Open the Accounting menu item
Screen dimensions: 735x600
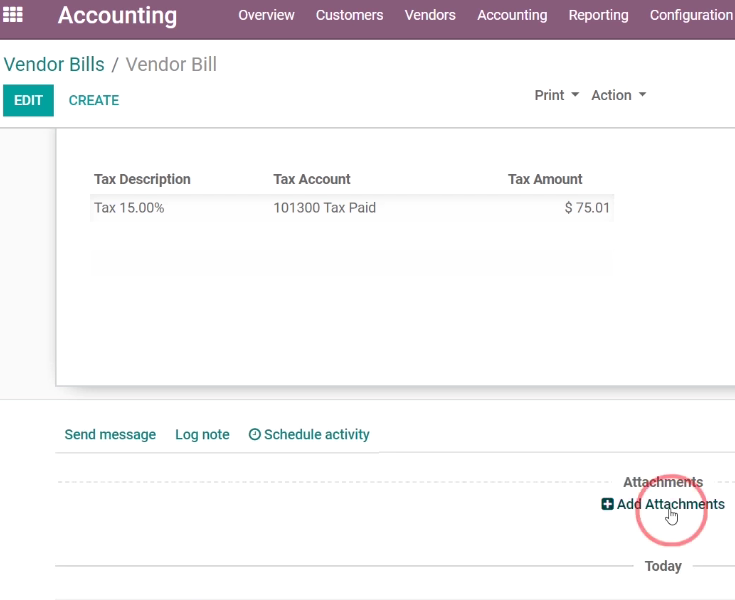pos(512,15)
